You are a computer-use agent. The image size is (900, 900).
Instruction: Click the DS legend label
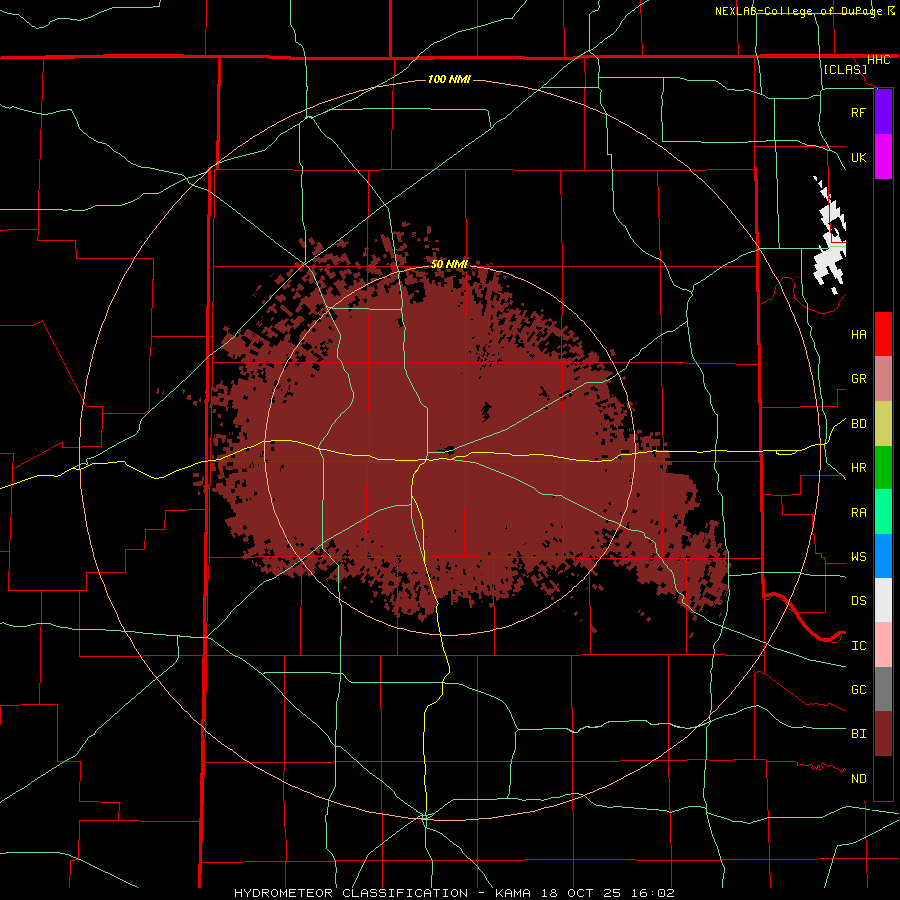858,601
